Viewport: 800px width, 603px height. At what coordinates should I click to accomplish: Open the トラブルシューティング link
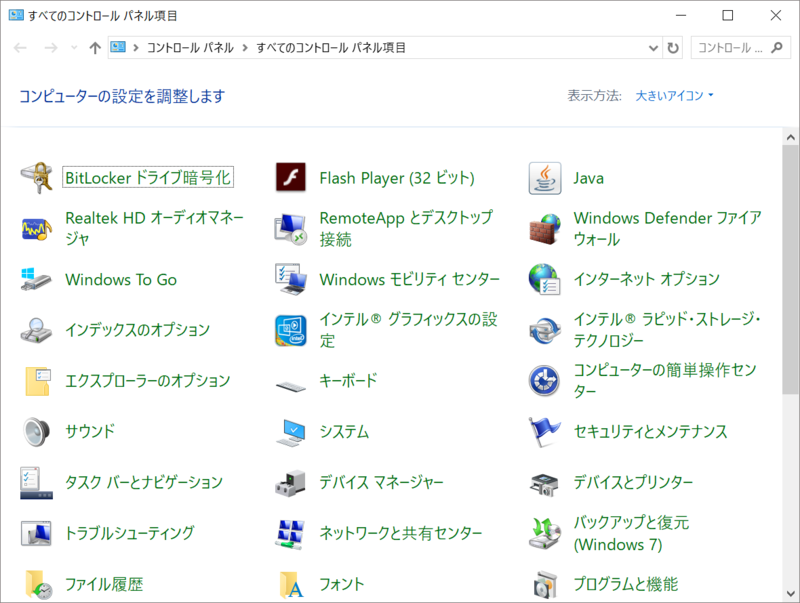click(x=130, y=533)
